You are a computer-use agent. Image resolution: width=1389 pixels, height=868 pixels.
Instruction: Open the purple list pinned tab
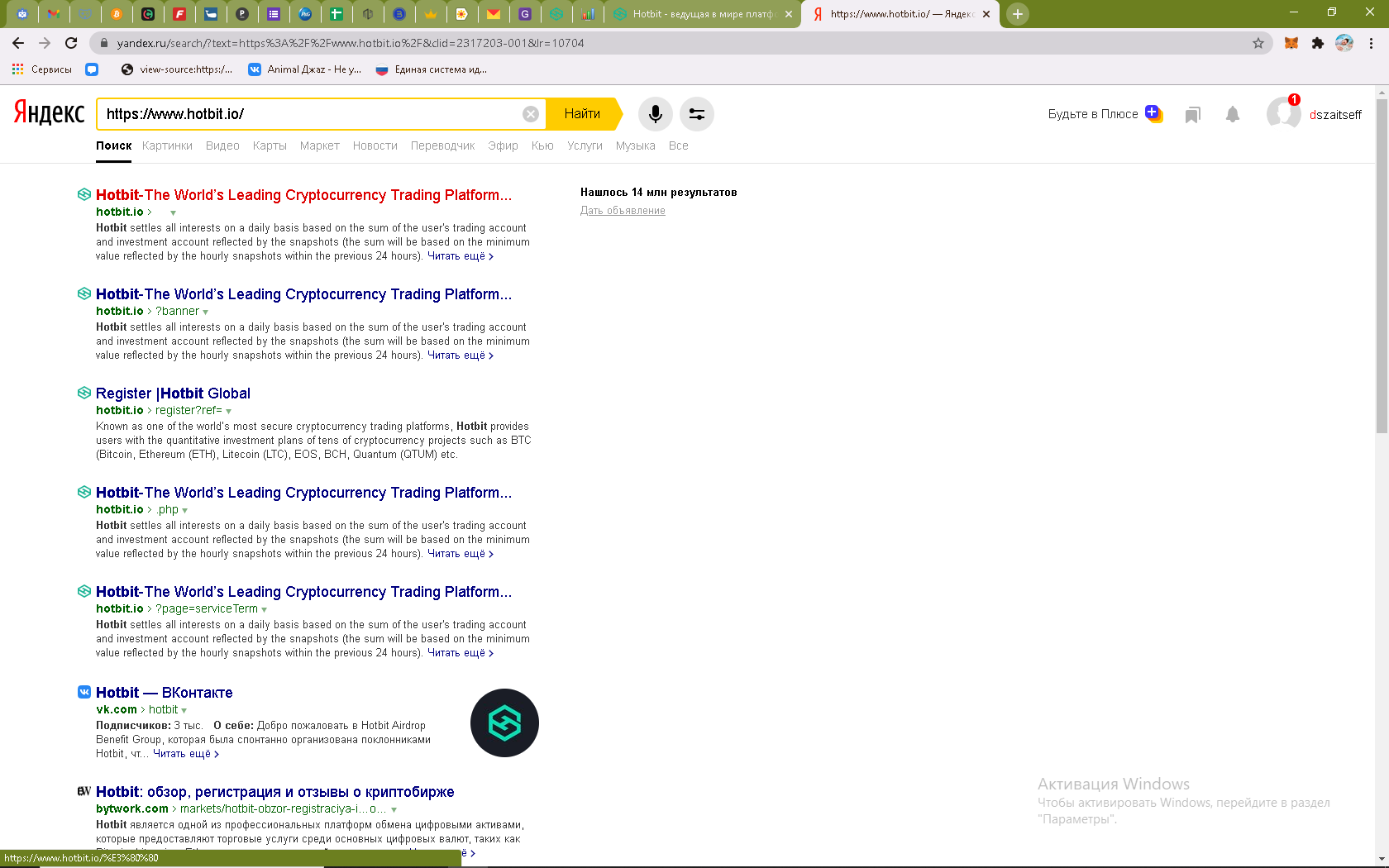click(274, 14)
